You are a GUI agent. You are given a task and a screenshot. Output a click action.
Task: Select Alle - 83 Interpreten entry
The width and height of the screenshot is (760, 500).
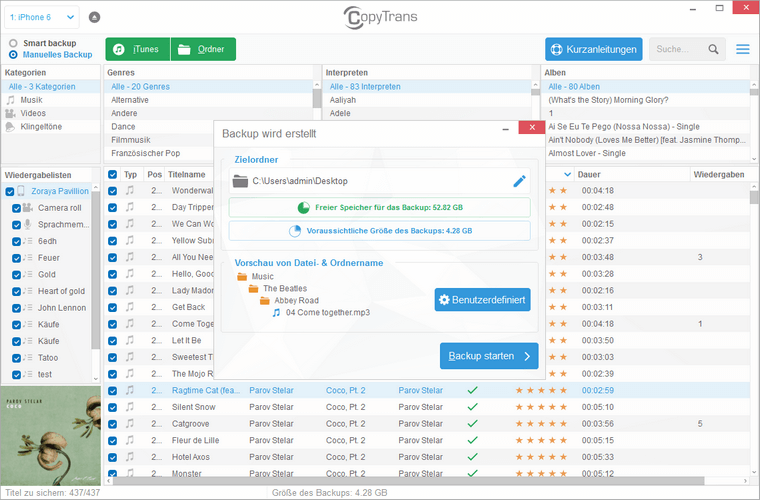tap(428, 87)
